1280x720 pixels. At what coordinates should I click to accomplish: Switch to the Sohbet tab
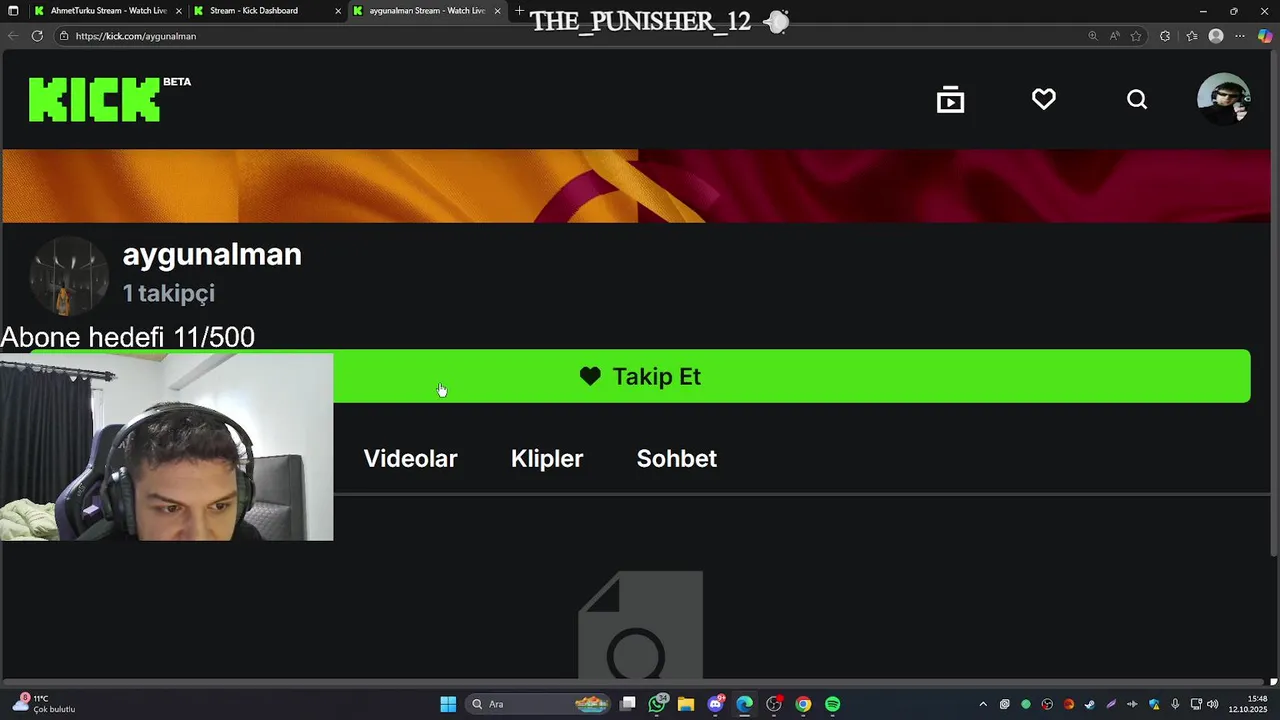tap(677, 459)
